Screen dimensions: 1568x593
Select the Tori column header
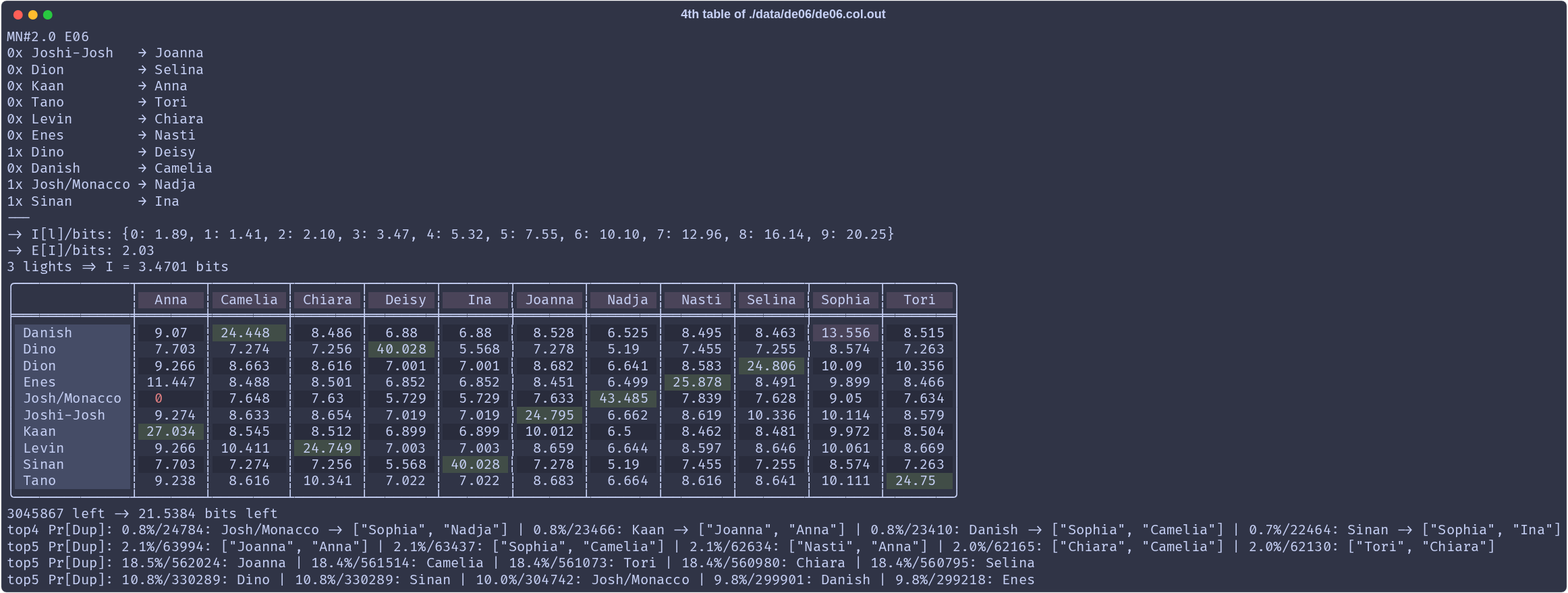(x=920, y=300)
